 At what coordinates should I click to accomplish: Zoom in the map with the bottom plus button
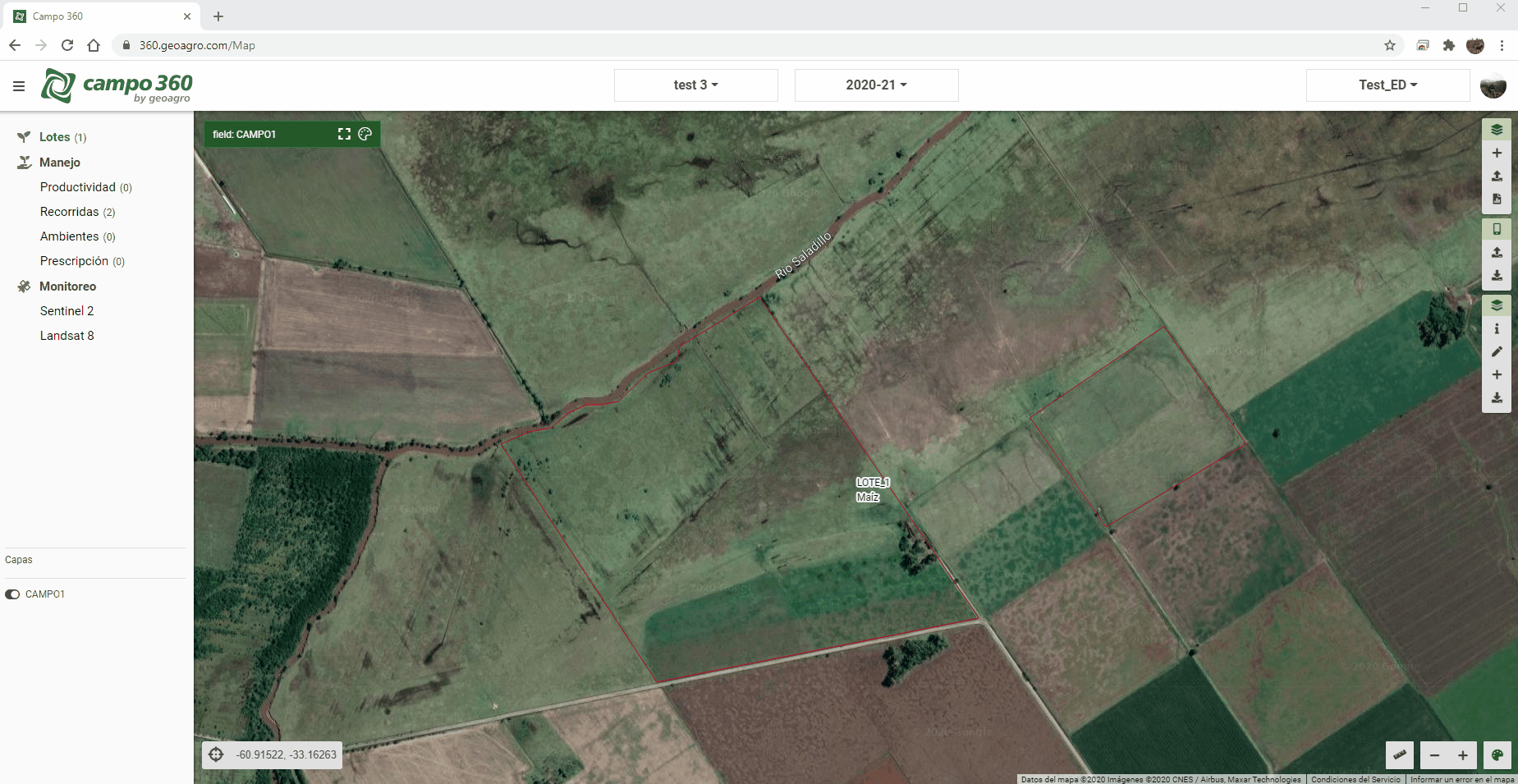tap(1463, 755)
